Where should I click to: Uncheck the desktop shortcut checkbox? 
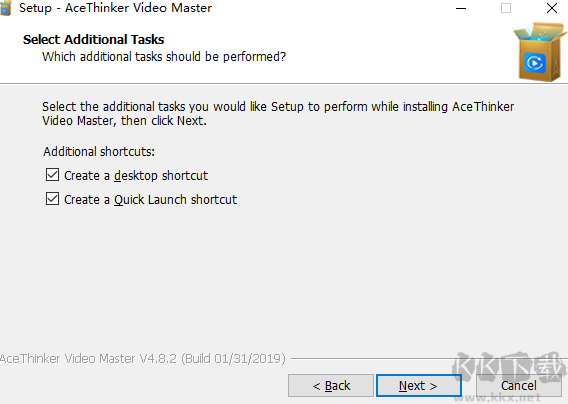53,175
